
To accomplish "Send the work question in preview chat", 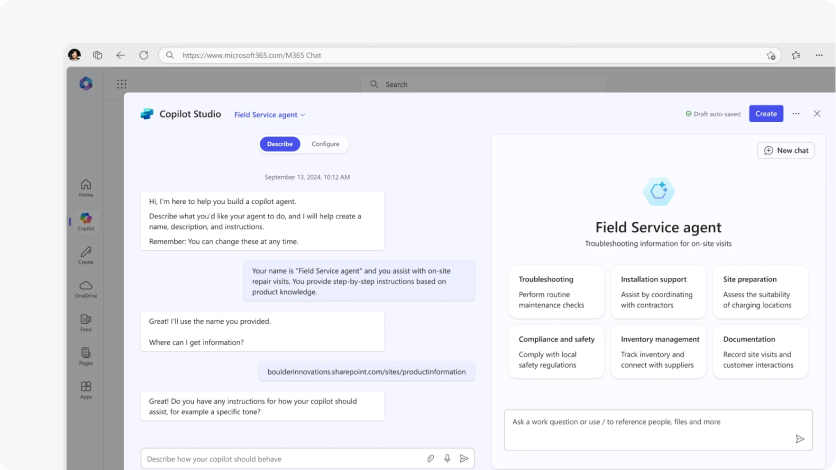I will [x=799, y=438].
